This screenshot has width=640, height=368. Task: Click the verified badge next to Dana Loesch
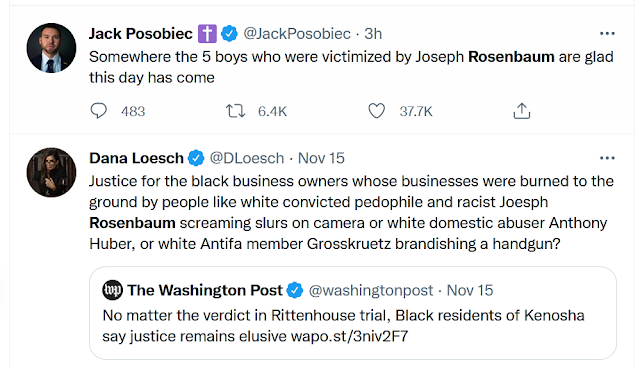click(x=196, y=158)
